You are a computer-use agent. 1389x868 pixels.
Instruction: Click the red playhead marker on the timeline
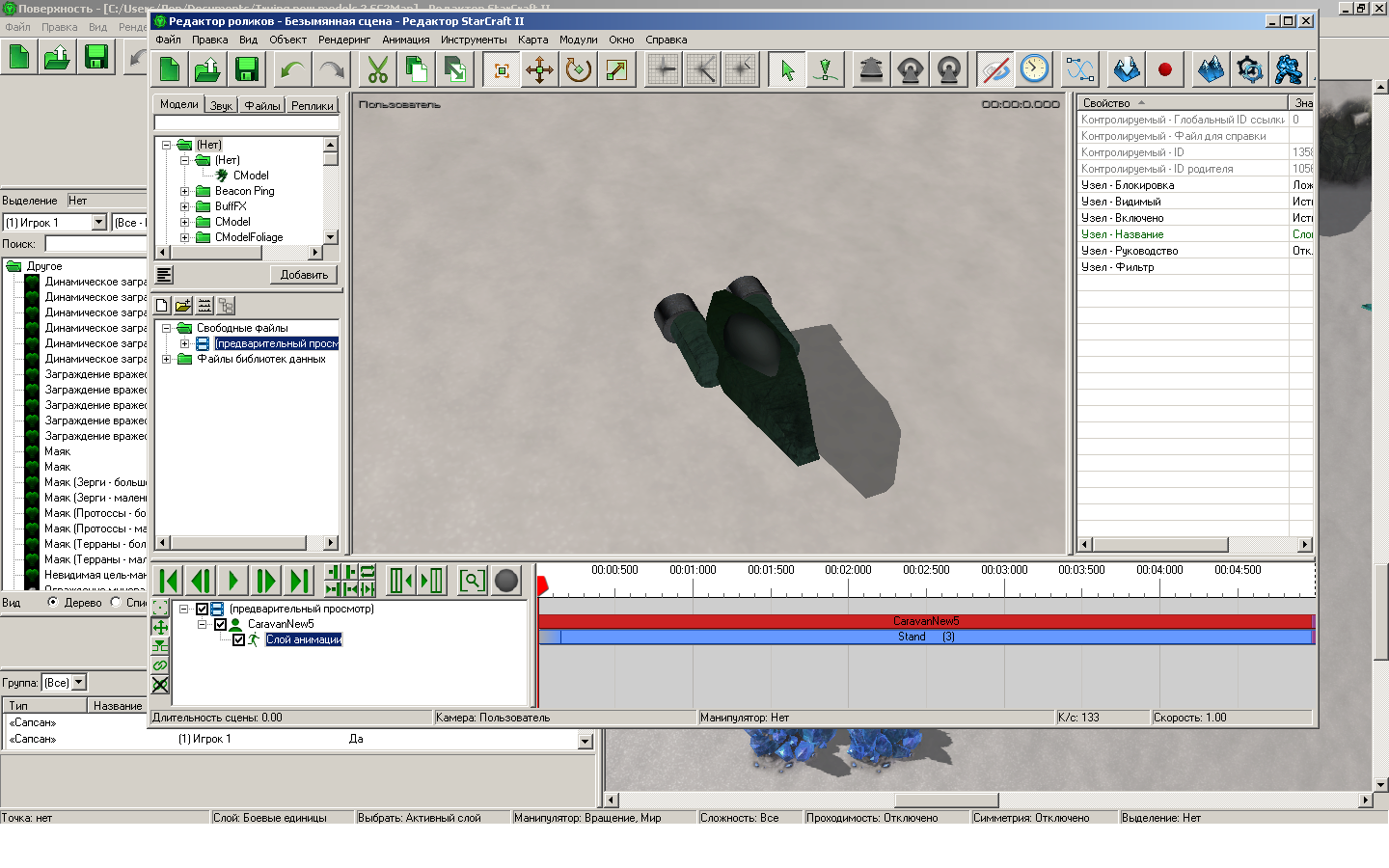[542, 584]
